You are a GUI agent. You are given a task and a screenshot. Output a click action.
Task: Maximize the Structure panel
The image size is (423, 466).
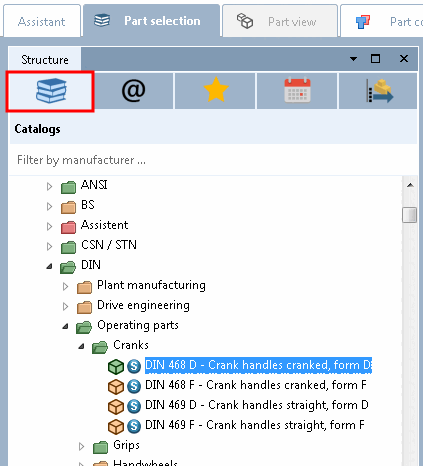pyautogui.click(x=376, y=59)
